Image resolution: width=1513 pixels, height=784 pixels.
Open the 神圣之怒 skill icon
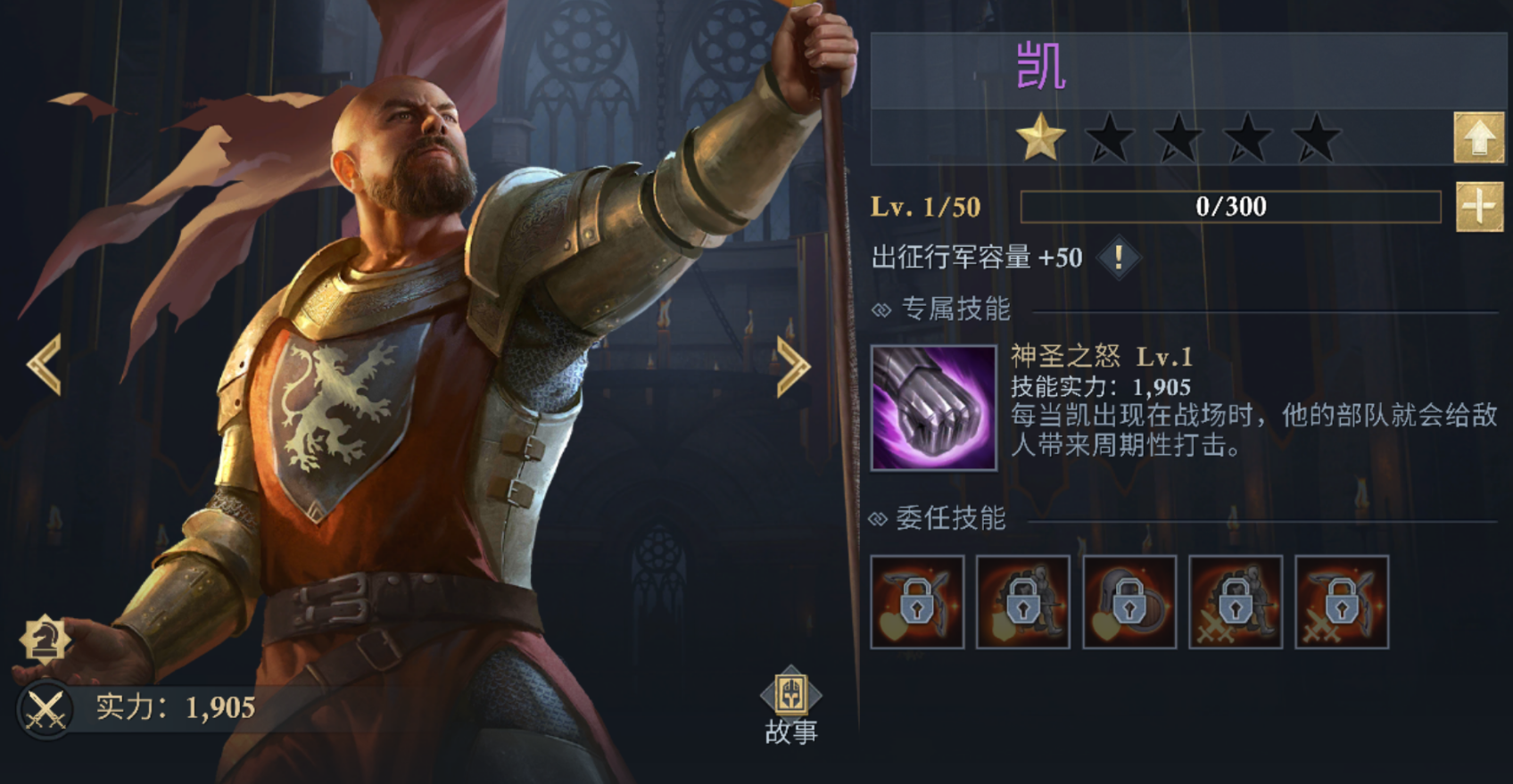click(x=933, y=408)
